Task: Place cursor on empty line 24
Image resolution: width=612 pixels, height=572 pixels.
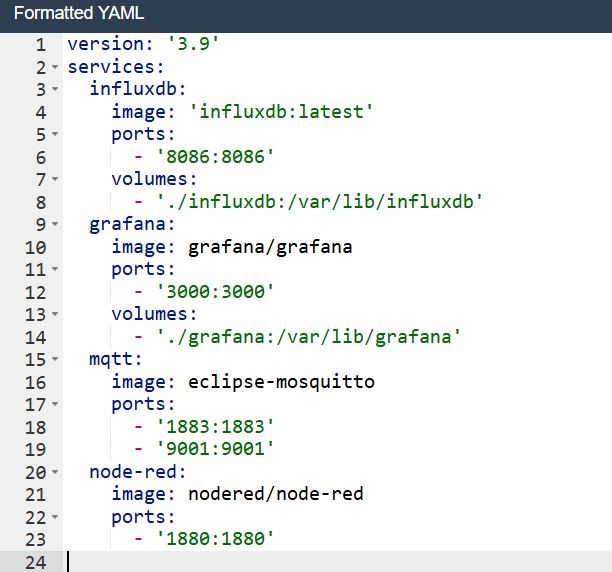Action: pos(337,562)
